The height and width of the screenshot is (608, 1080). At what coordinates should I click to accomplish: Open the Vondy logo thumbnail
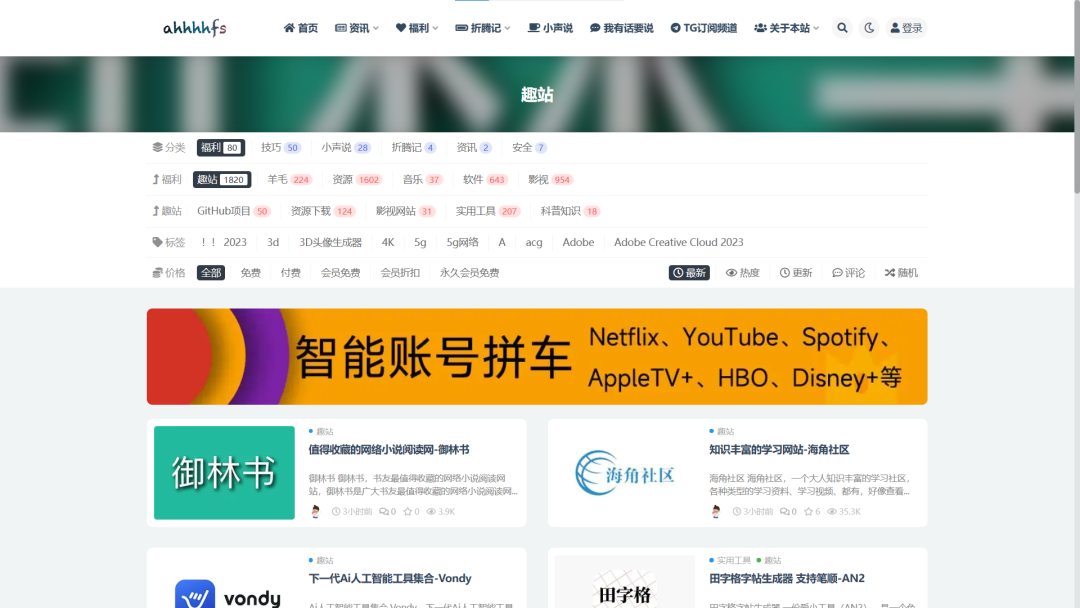tap(225, 582)
